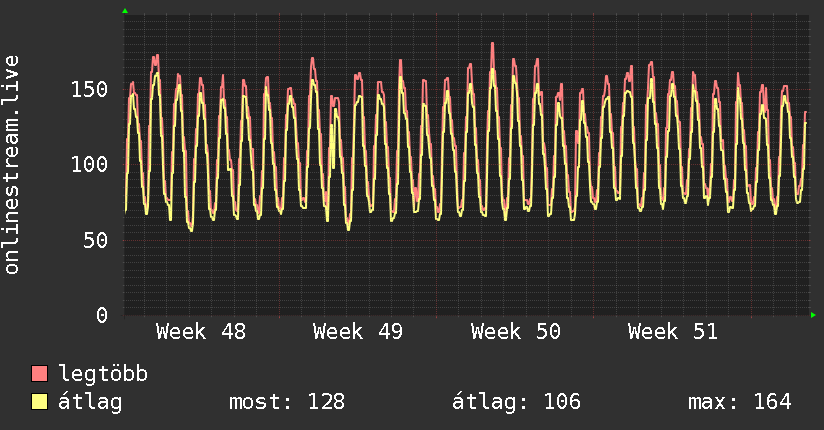
Task: Click the green arrow ending the x-axis
Action: click(x=813, y=315)
